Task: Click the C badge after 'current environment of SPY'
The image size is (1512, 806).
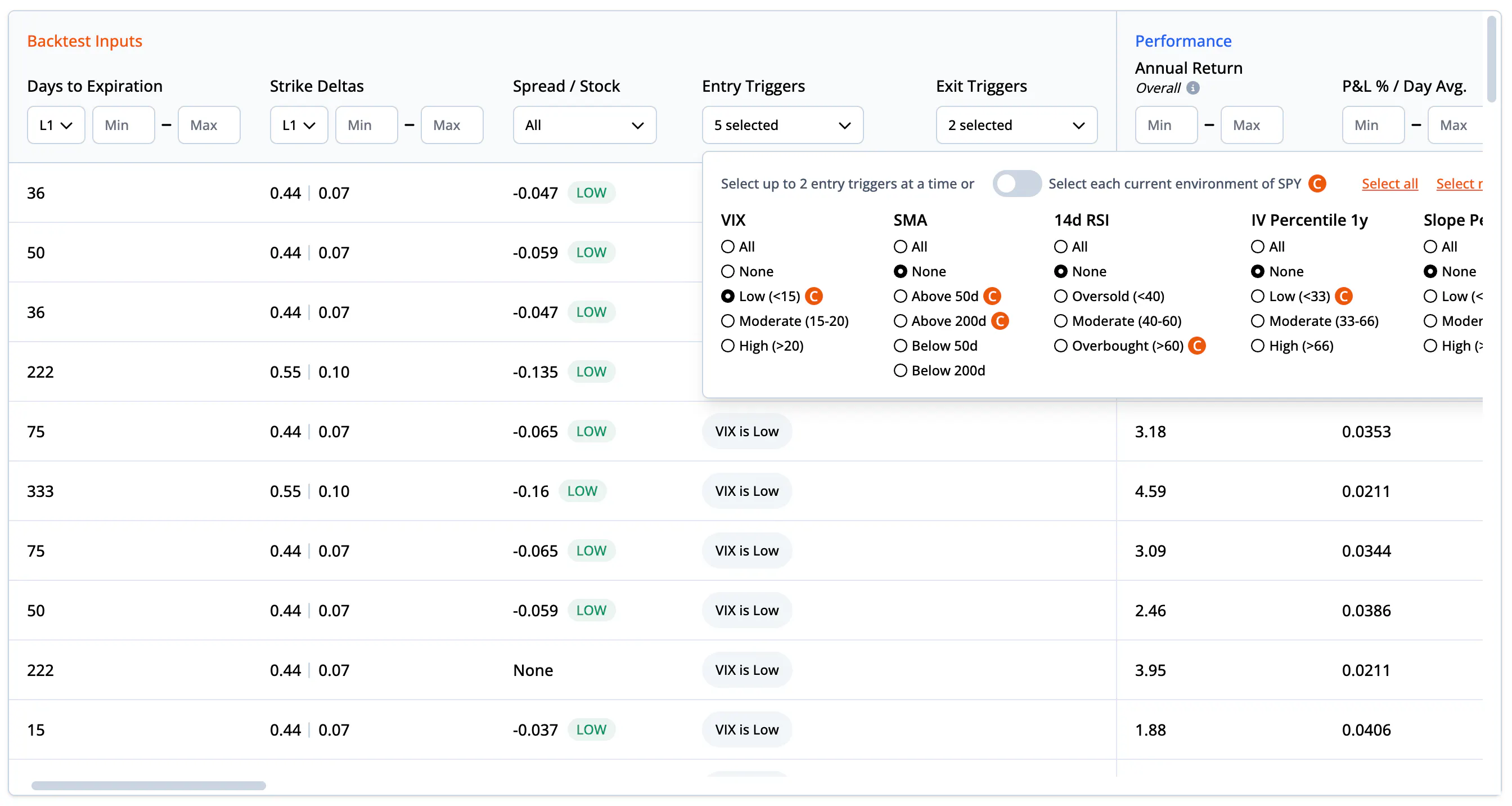Action: coord(1317,183)
